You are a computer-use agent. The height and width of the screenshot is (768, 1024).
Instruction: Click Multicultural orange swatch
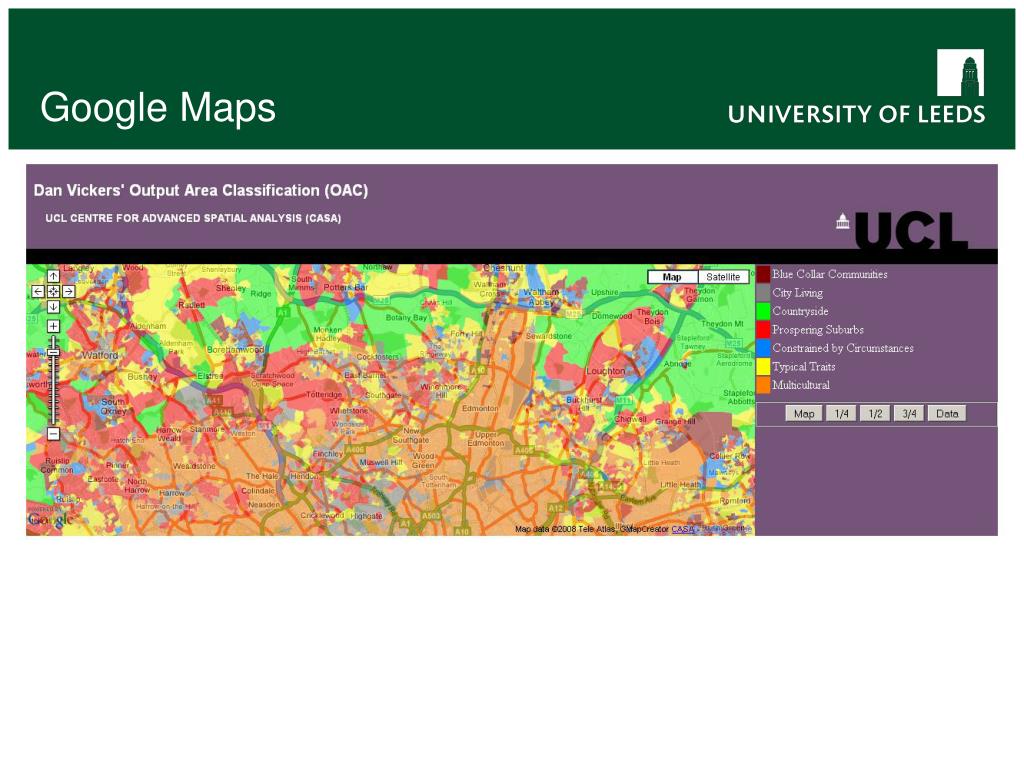click(x=763, y=385)
